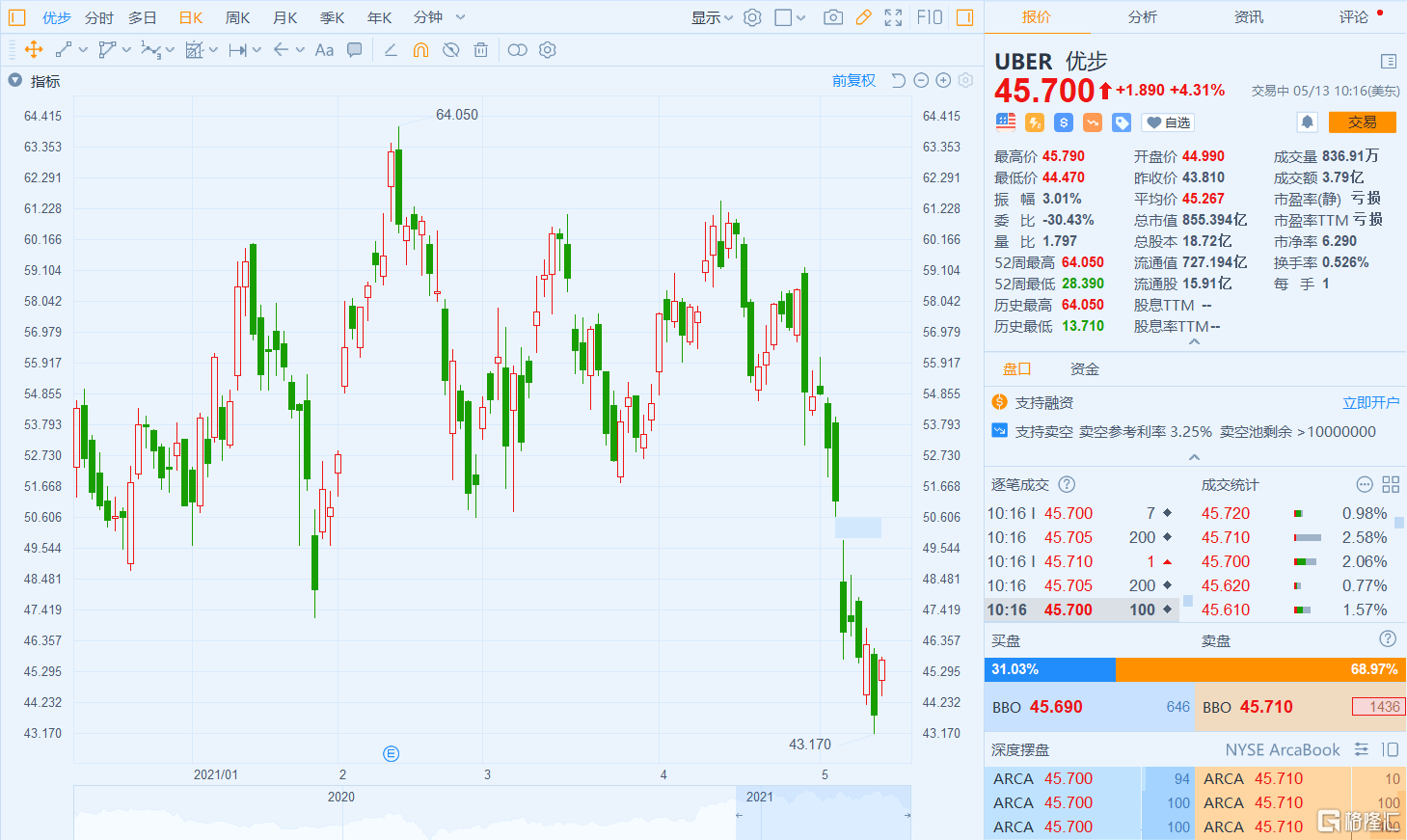Open the 分析 analysis tab
The image size is (1407, 840).
[x=1143, y=17]
